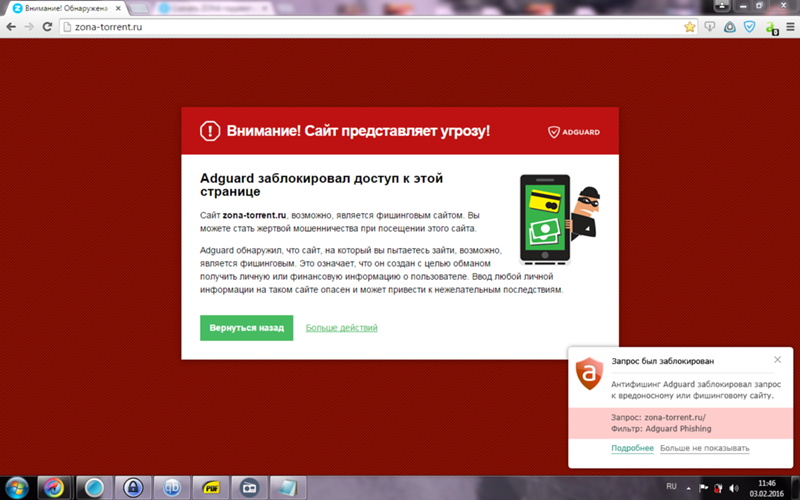This screenshot has height=500, width=800.
Task: Open the small empty new tab button
Action: coord(139,9)
